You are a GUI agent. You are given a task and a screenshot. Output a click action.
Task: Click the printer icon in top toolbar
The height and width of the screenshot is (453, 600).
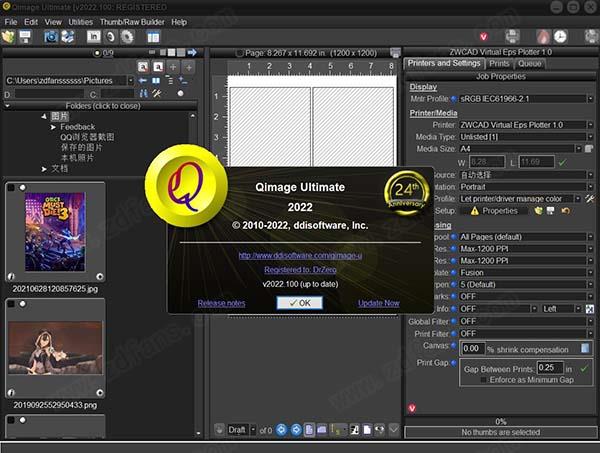[x=512, y=37]
